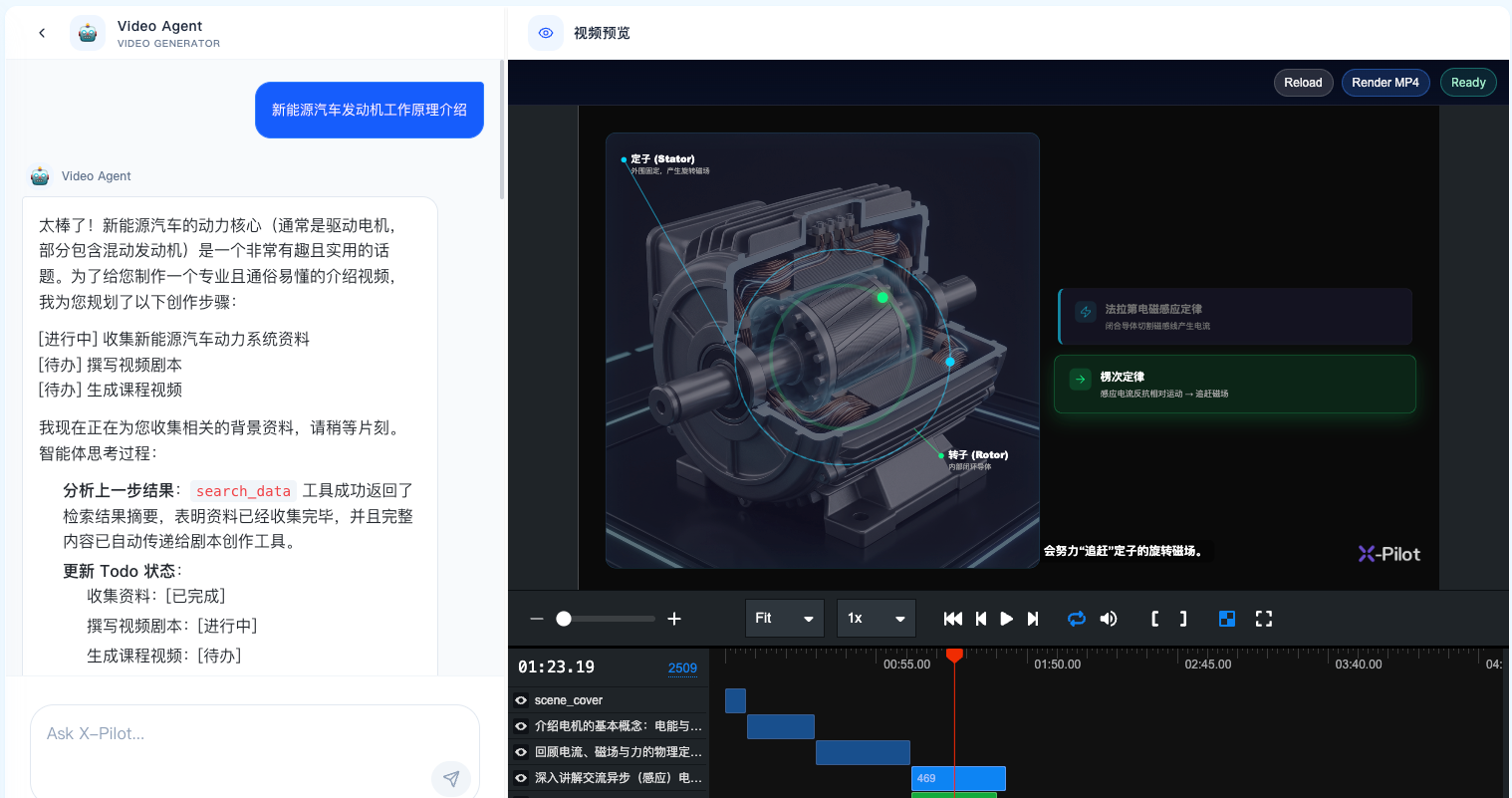
Task: Go back using the left chevron arrow
Action: pyautogui.click(x=42, y=33)
